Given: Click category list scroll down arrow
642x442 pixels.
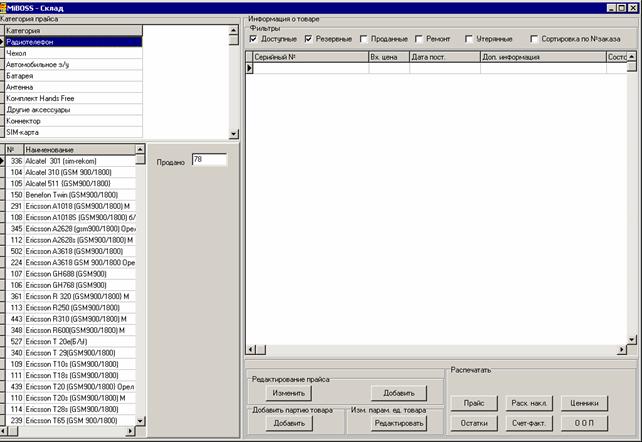Looking at the screenshot, I should 233,133.
